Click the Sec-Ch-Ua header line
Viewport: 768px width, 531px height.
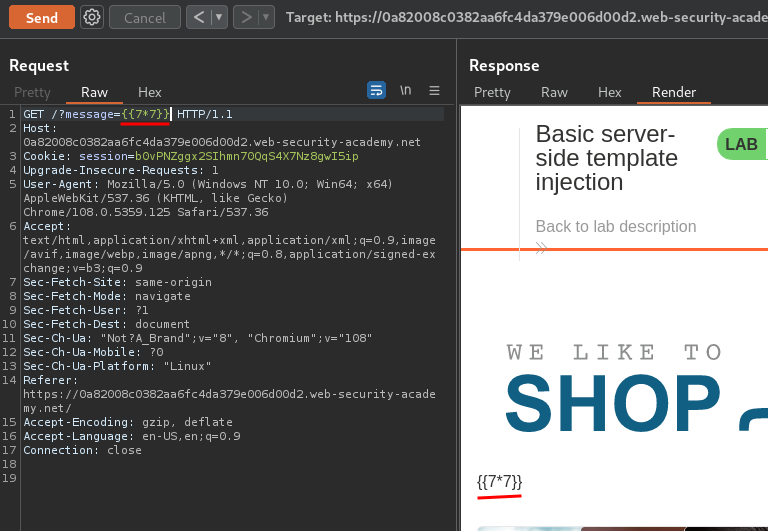(x=197, y=338)
